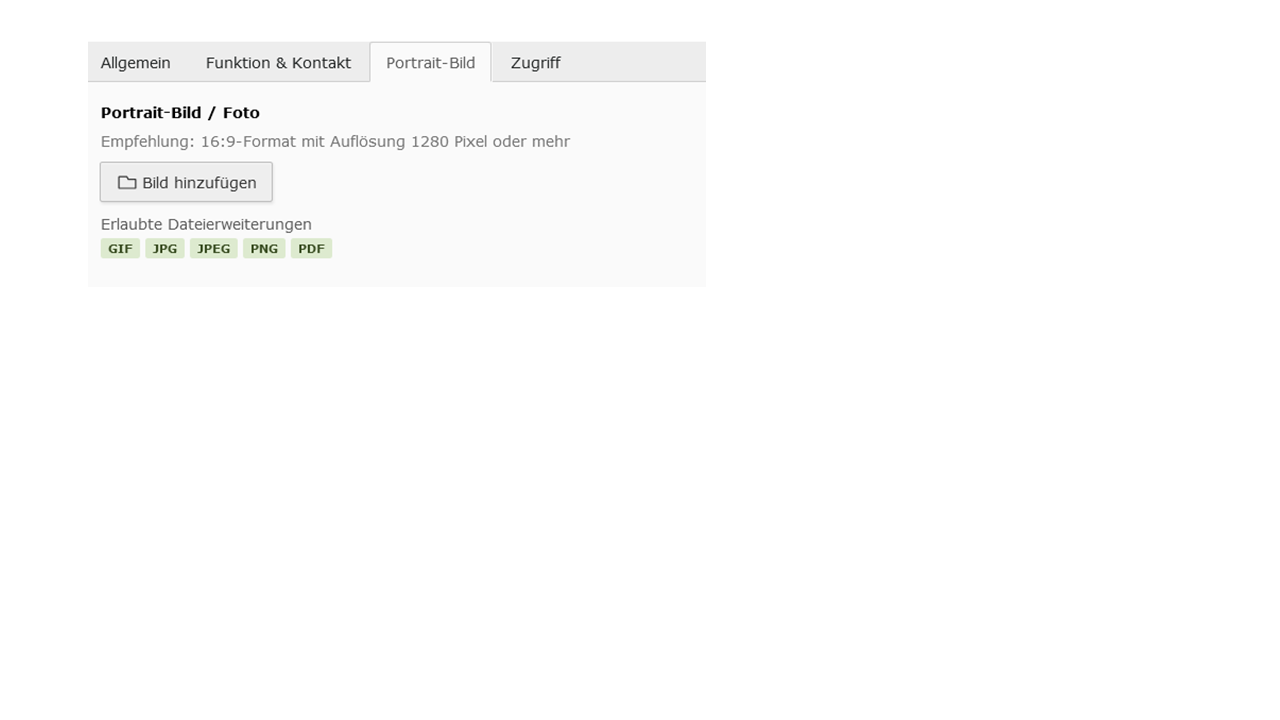Click the Empfehlung recommendation text
Image resolution: width=1280 pixels, height=720 pixels.
(335, 142)
